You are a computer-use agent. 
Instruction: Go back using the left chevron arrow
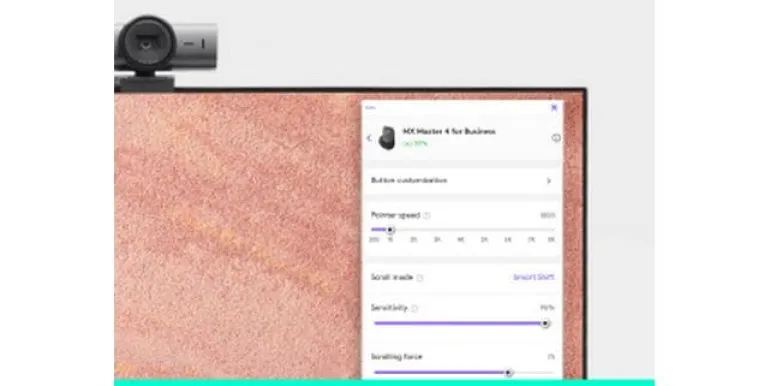pyautogui.click(x=369, y=138)
